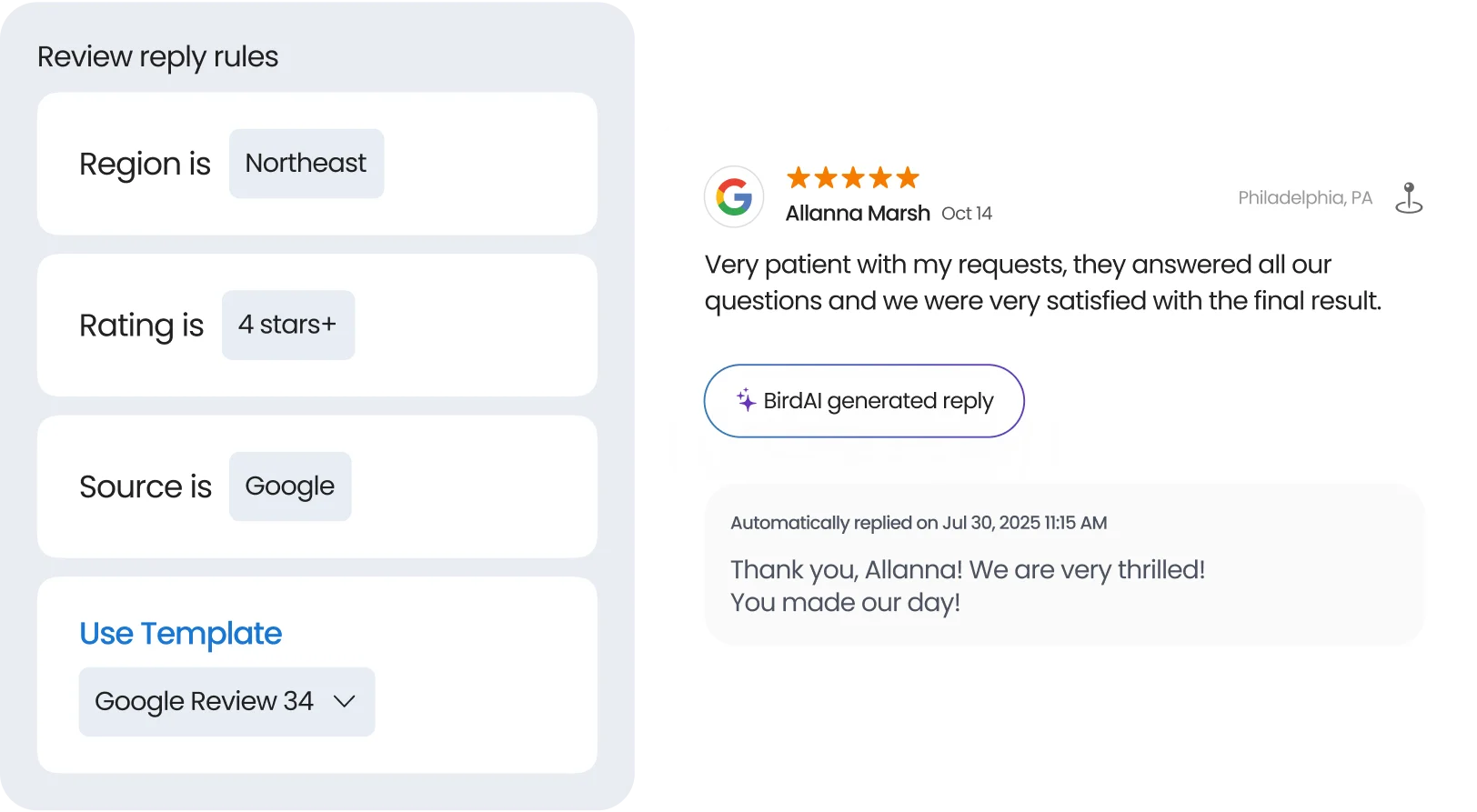Viewport: 1477px width, 812px height.
Task: Change the Google source value chip
Action: [x=289, y=486]
